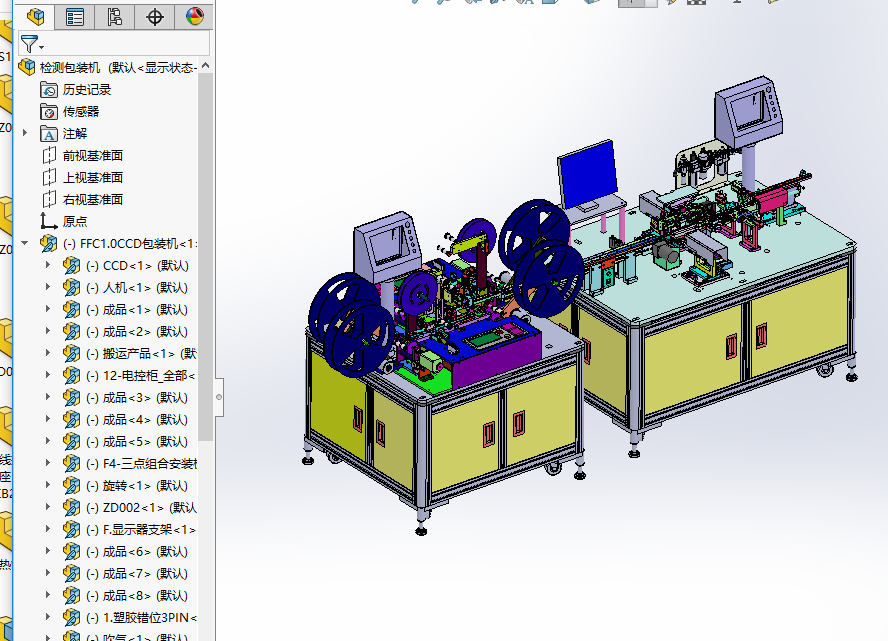Click the 成品<1> assembly icon
Screen dimensions: 888x641
point(71,309)
